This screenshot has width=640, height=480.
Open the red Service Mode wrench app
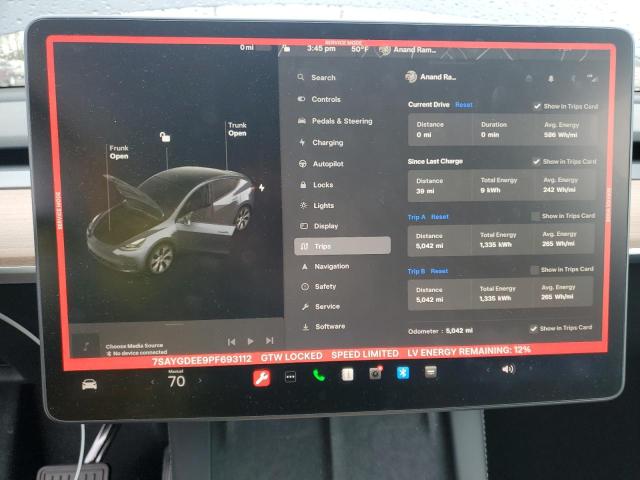pyautogui.click(x=261, y=378)
